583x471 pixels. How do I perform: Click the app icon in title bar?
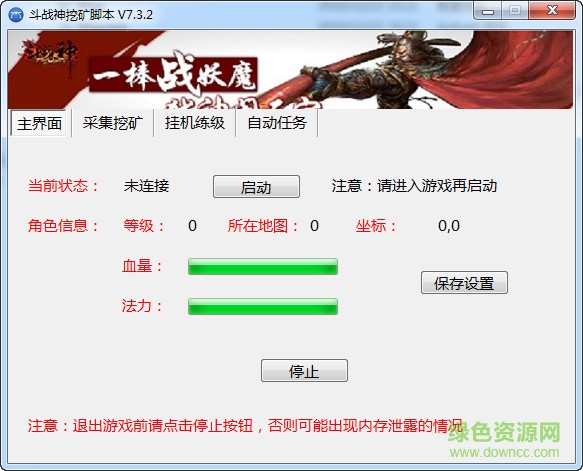click(x=15, y=15)
